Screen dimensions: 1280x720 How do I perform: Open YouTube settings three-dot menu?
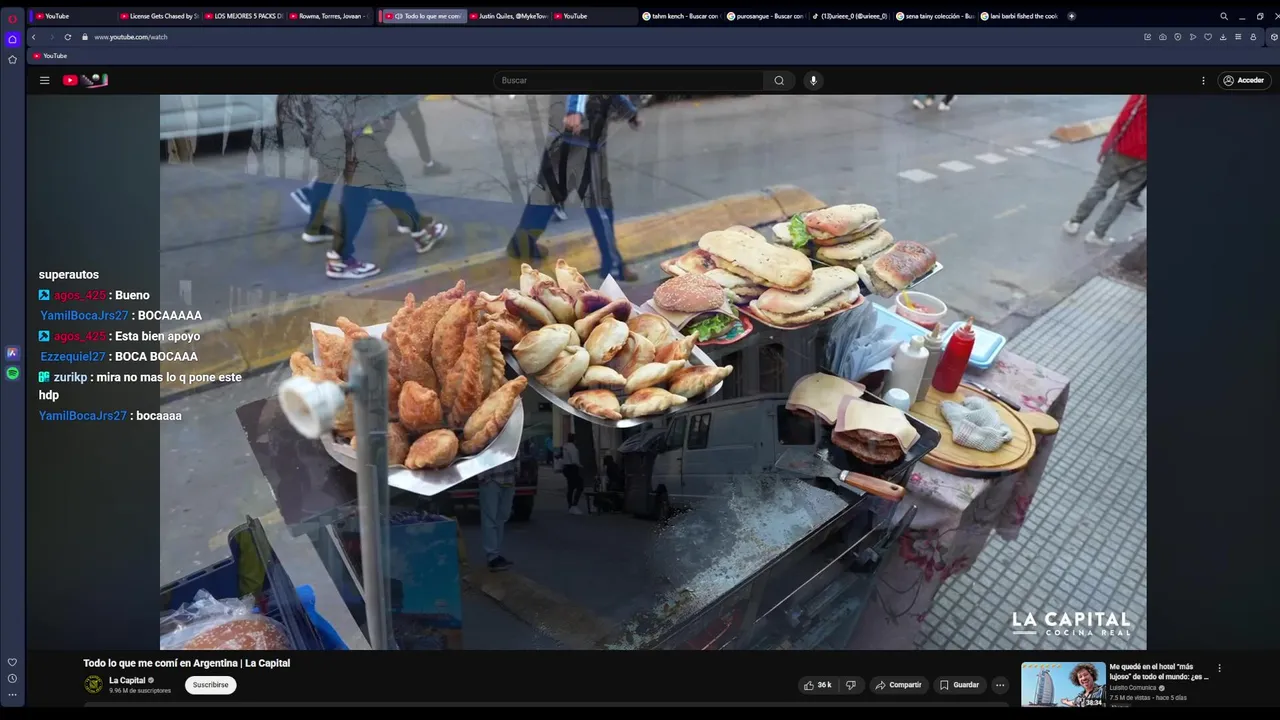click(x=1203, y=80)
